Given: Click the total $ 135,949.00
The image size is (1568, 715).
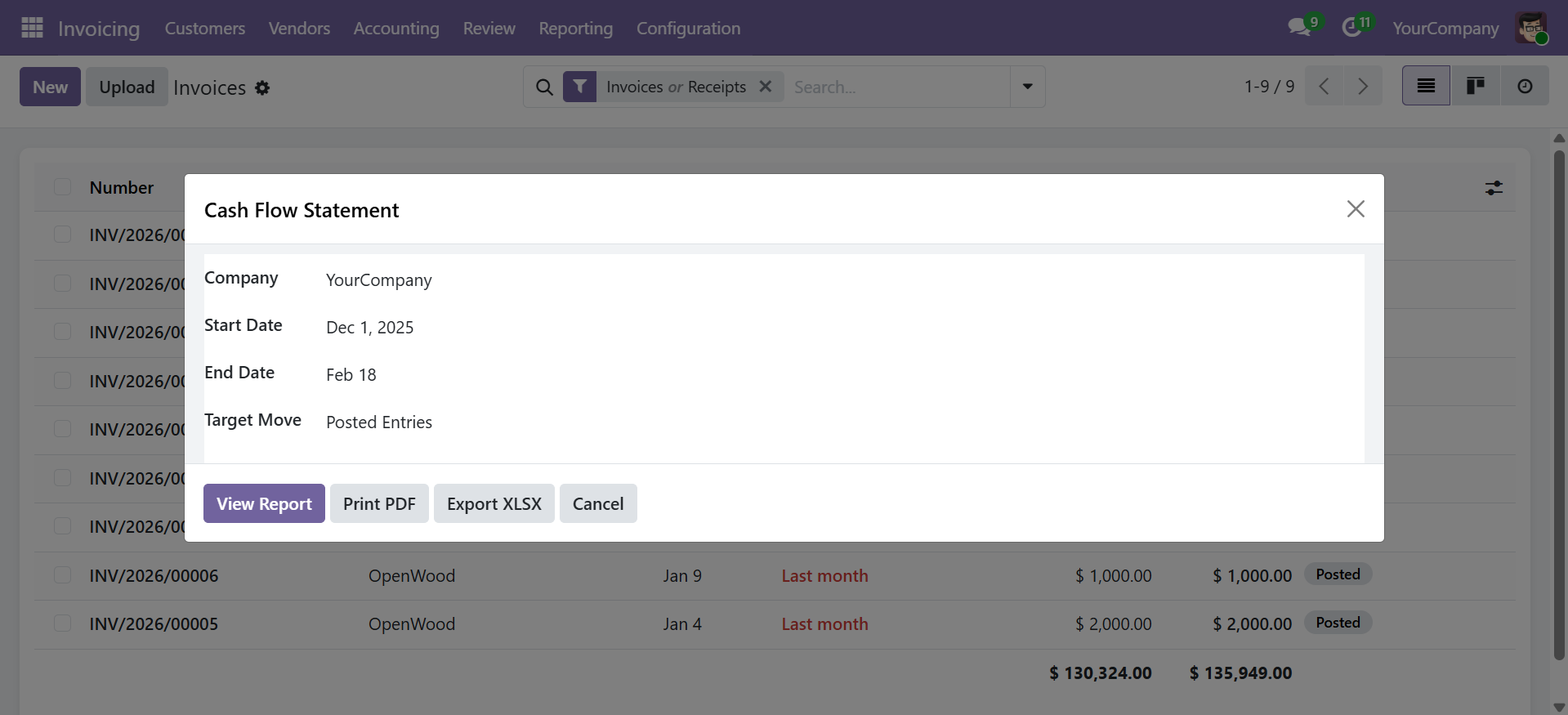Looking at the screenshot, I should pyautogui.click(x=1240, y=673).
